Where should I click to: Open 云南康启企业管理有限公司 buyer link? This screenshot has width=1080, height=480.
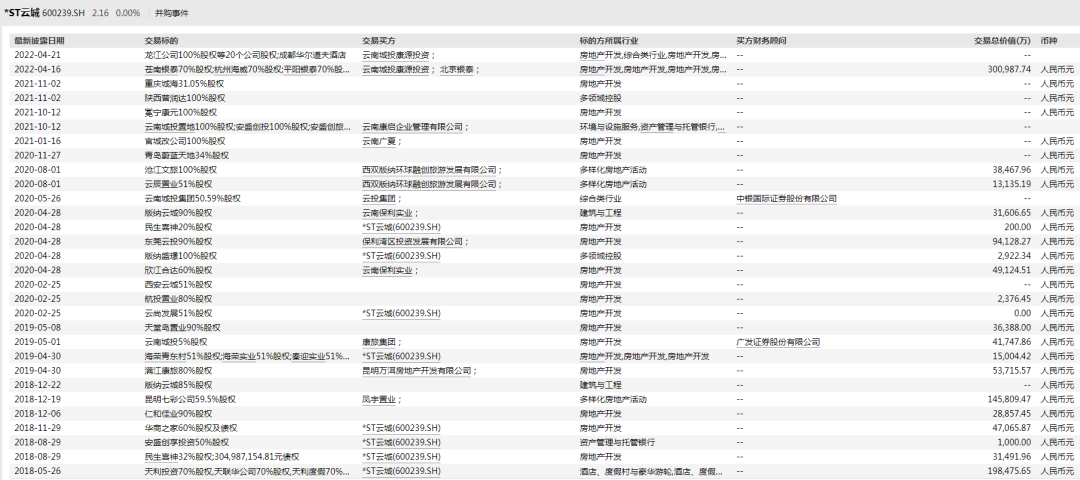[413, 127]
